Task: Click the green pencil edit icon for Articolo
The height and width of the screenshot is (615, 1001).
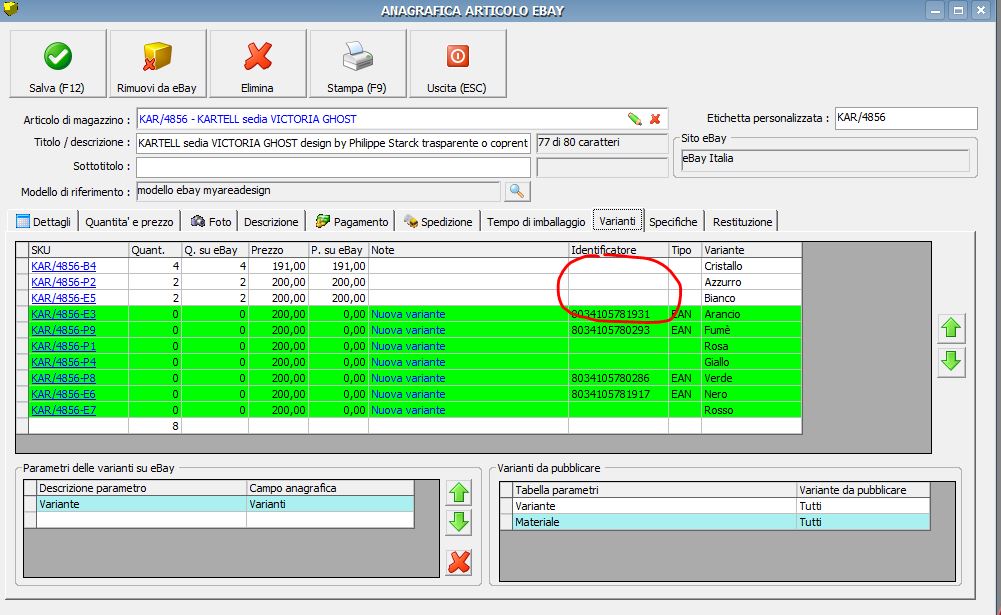Action: click(634, 119)
